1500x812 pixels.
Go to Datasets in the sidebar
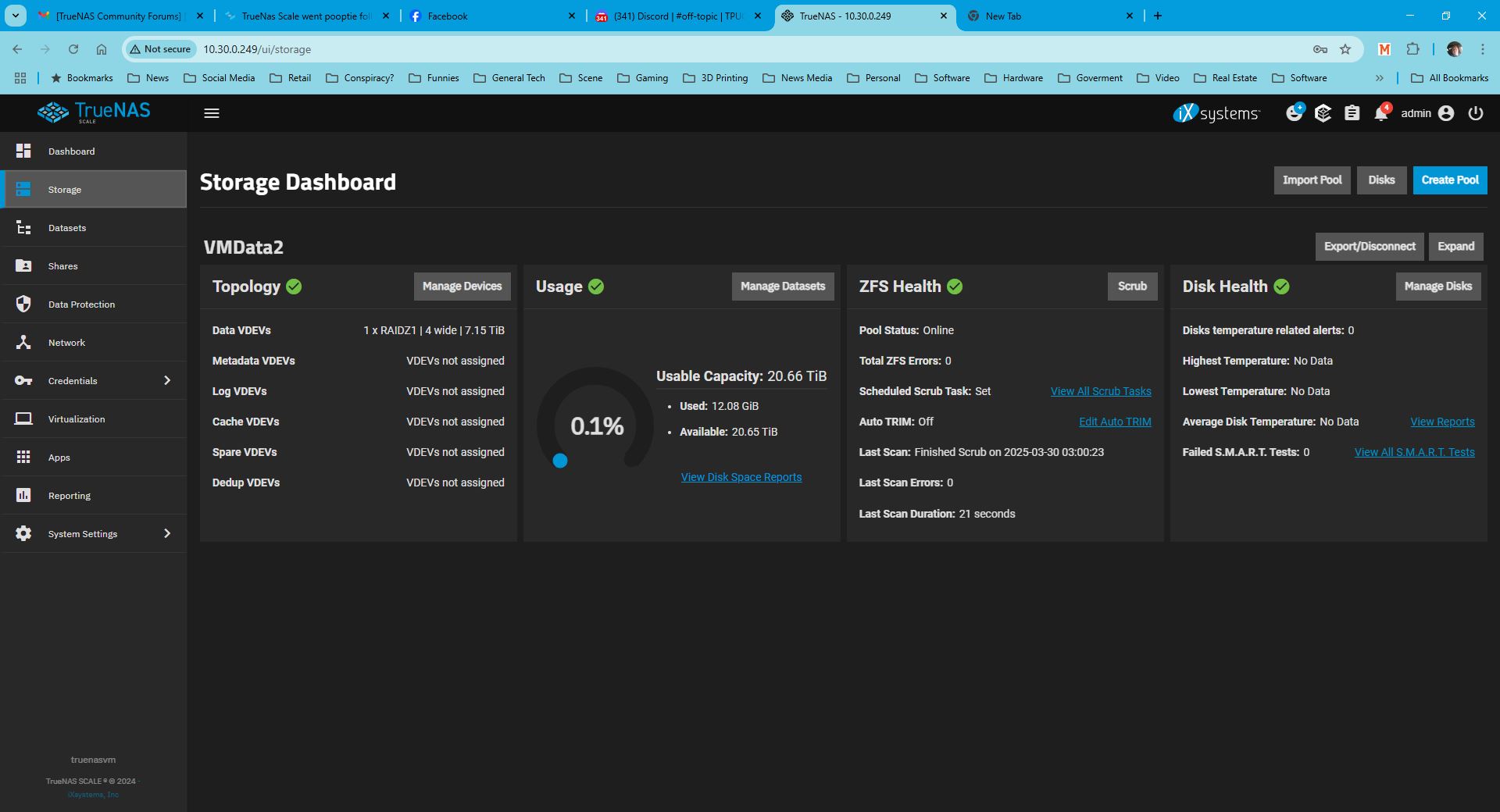(x=67, y=228)
